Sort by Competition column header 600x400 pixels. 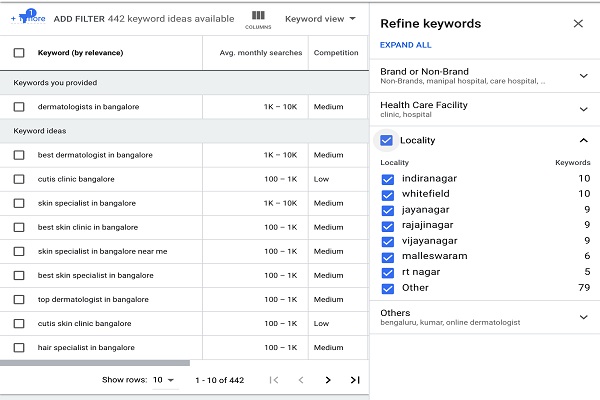[336, 53]
